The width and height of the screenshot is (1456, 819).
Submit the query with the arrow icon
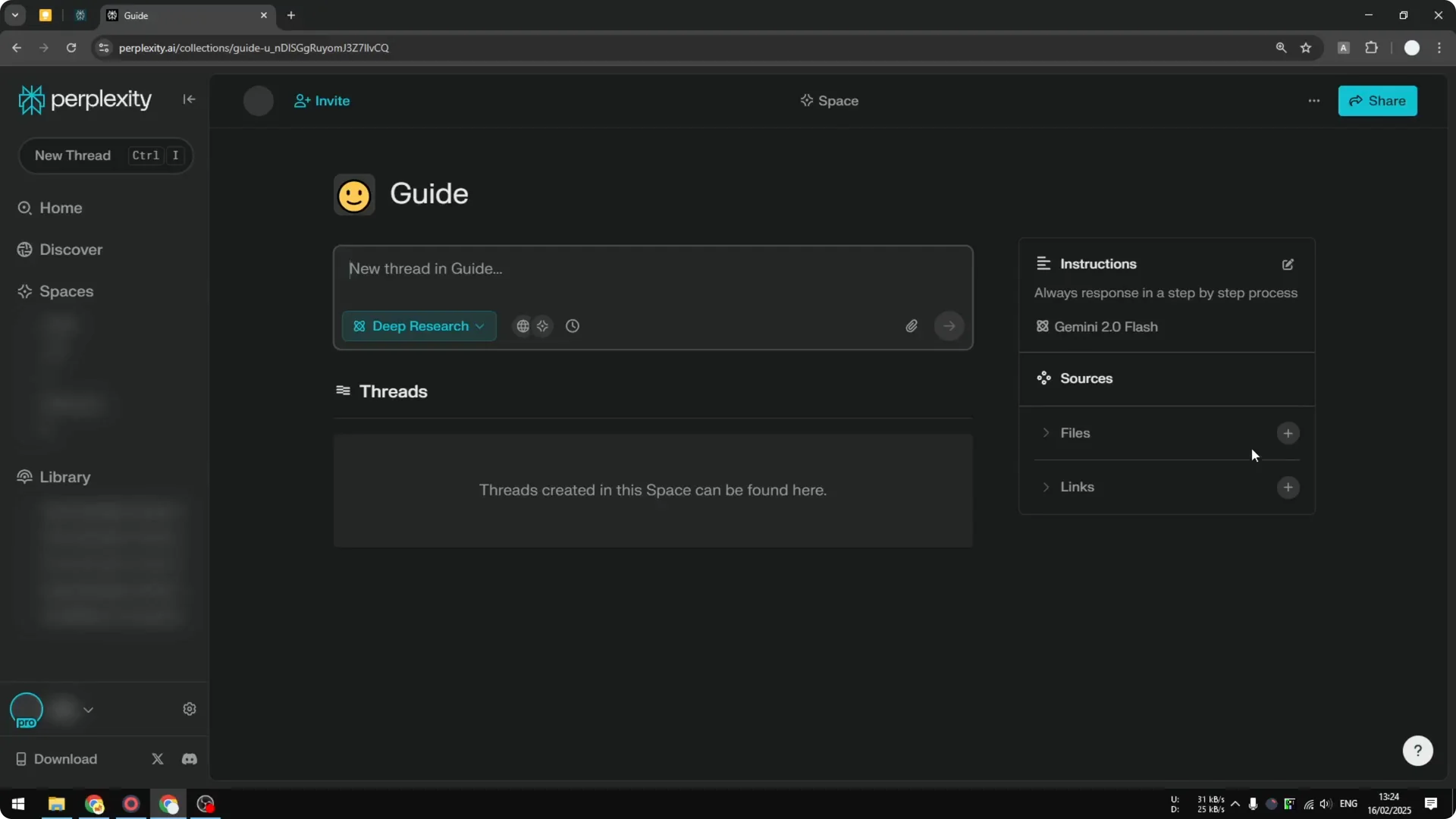tap(949, 326)
